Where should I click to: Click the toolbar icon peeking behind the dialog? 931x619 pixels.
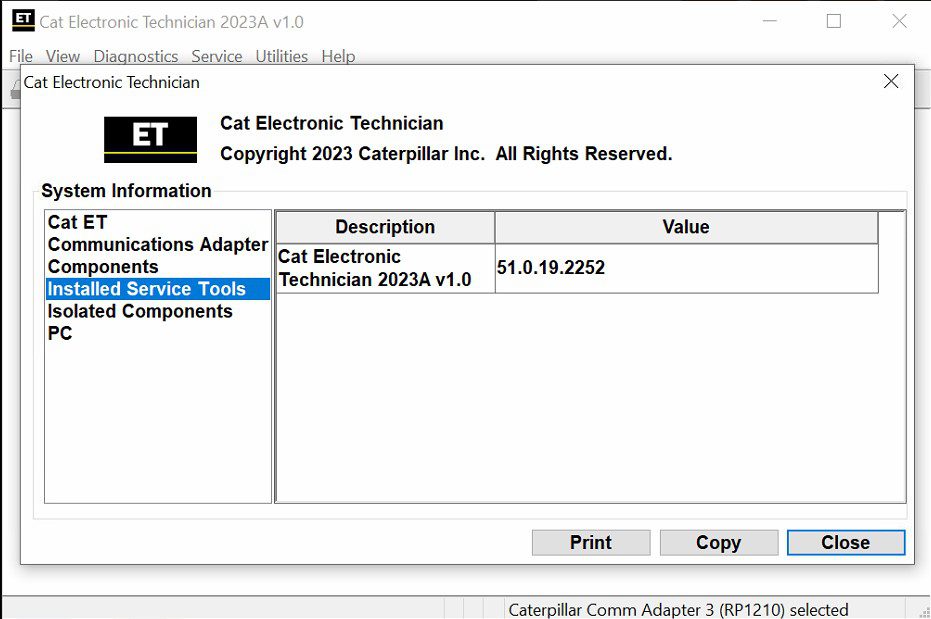pos(14,88)
